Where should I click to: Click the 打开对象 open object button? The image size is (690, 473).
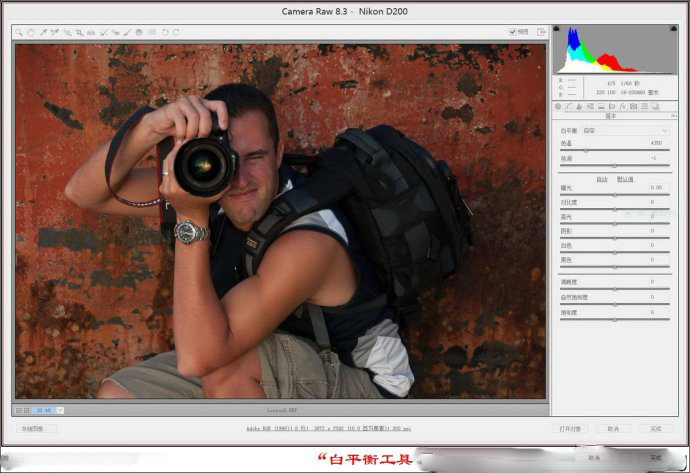[570, 429]
